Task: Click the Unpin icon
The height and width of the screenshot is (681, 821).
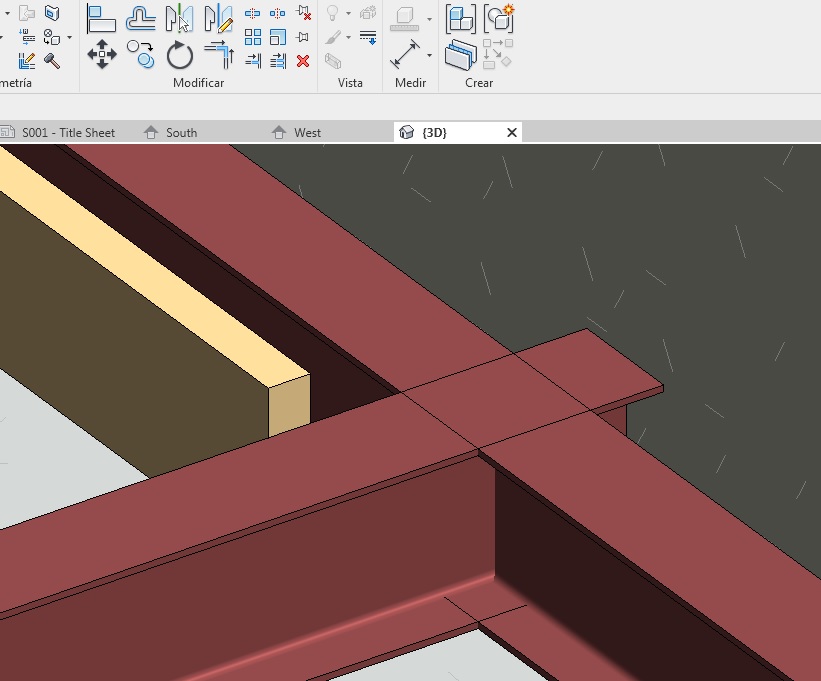Action: [303, 13]
